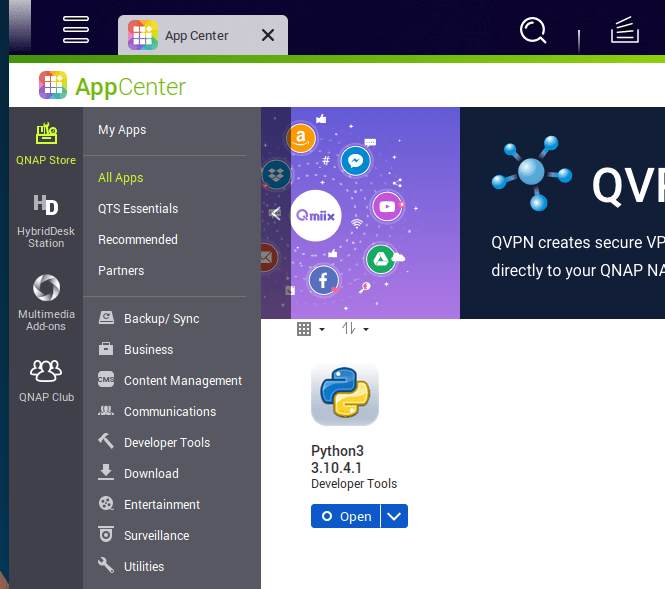Click the QVPN banner

pos(562,213)
